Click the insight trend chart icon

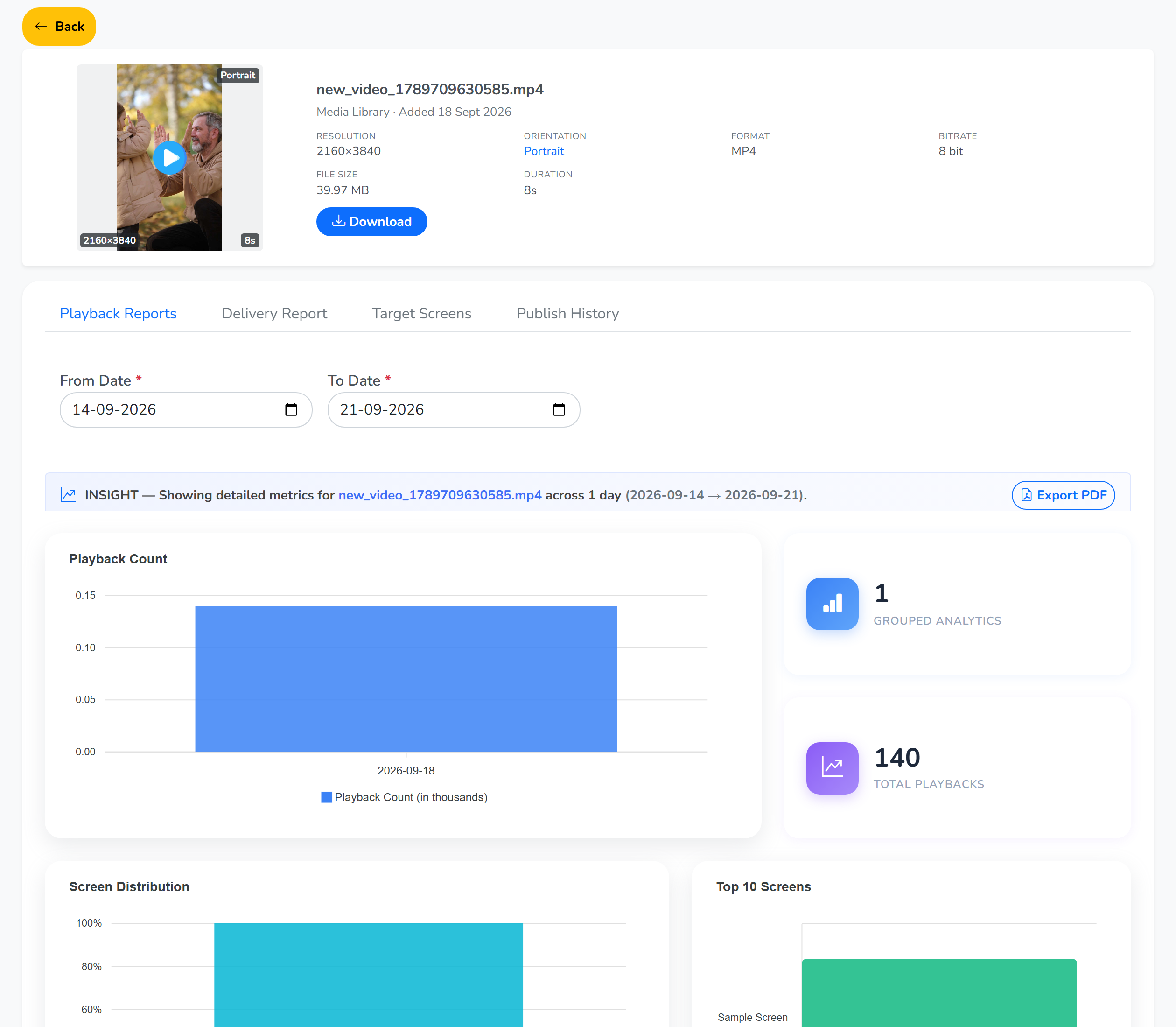pyautogui.click(x=68, y=495)
